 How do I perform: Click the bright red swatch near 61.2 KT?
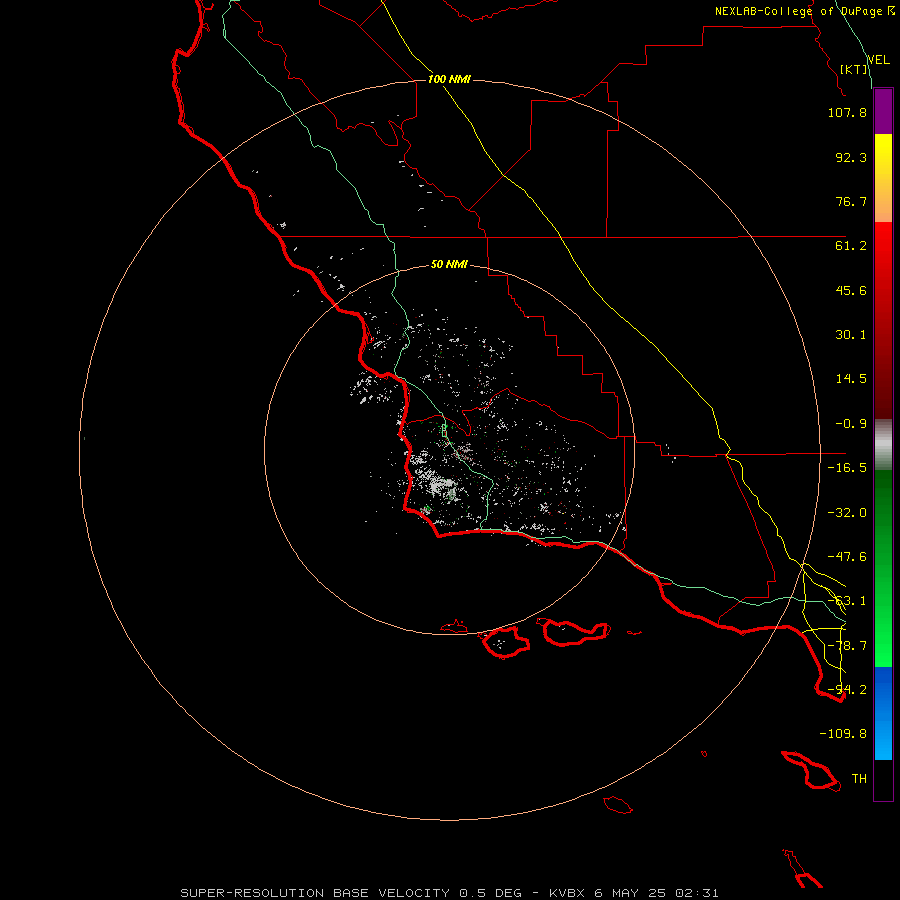click(x=883, y=246)
